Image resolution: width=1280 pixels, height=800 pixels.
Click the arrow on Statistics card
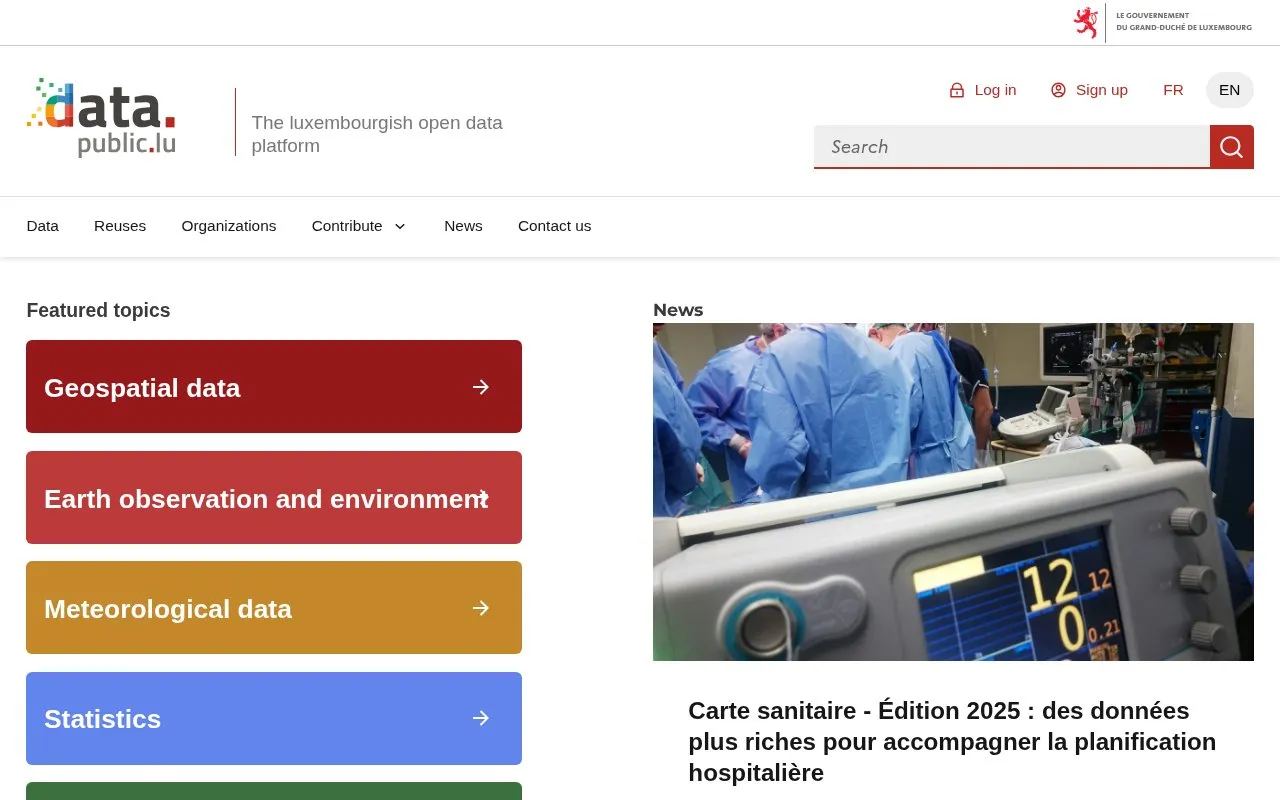pyautogui.click(x=481, y=718)
